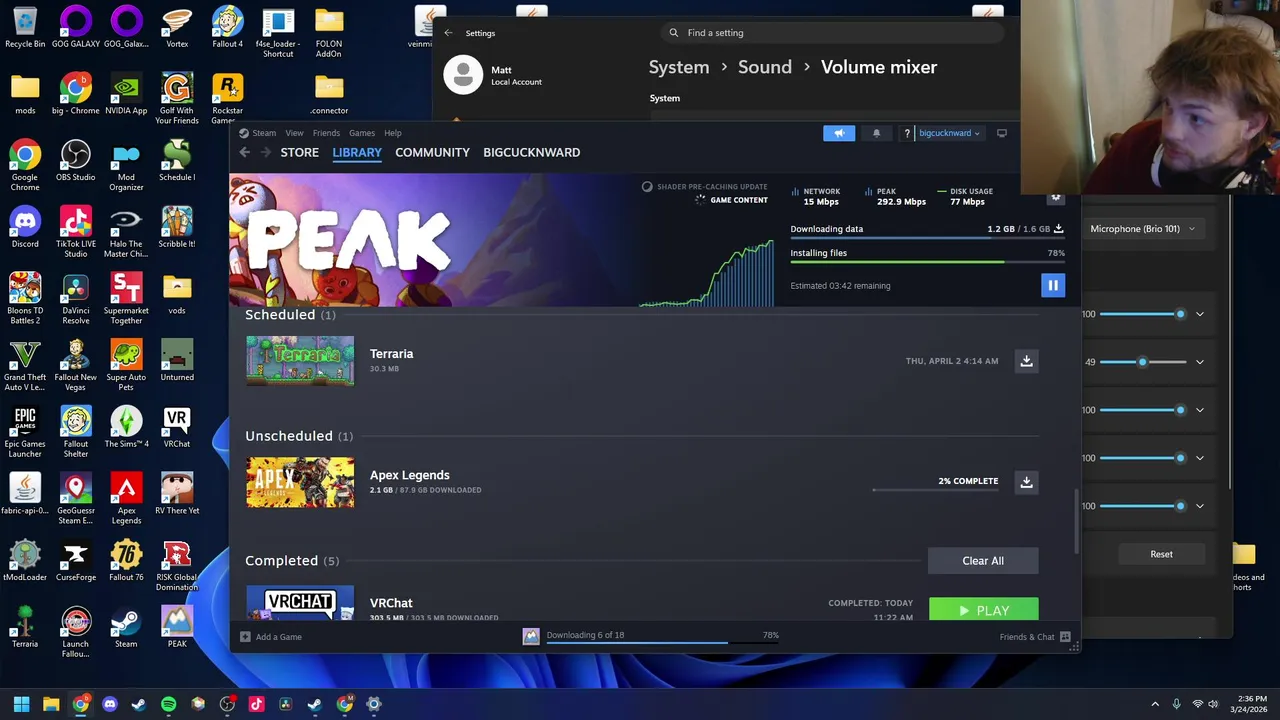The image size is (1280, 720).
Task: Open the Settings gear in the taskbar
Action: click(x=374, y=704)
